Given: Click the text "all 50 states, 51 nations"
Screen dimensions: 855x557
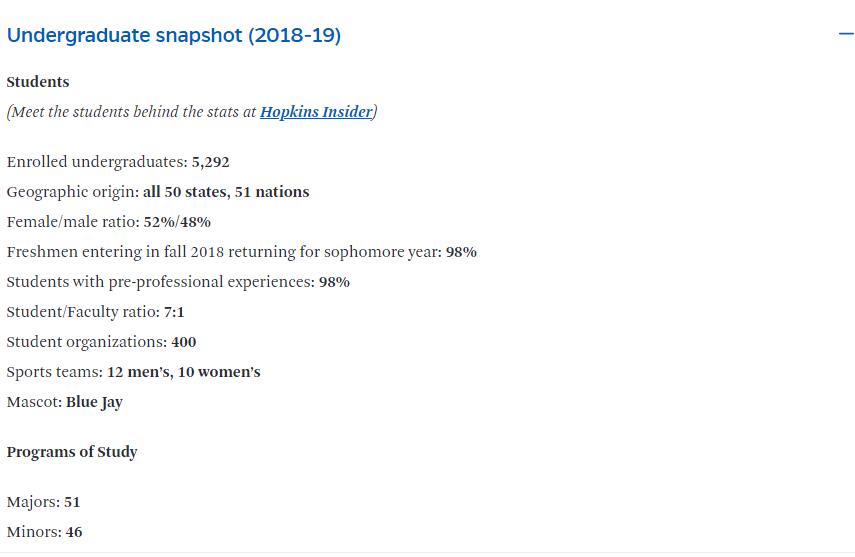Looking at the screenshot, I should click(226, 192).
